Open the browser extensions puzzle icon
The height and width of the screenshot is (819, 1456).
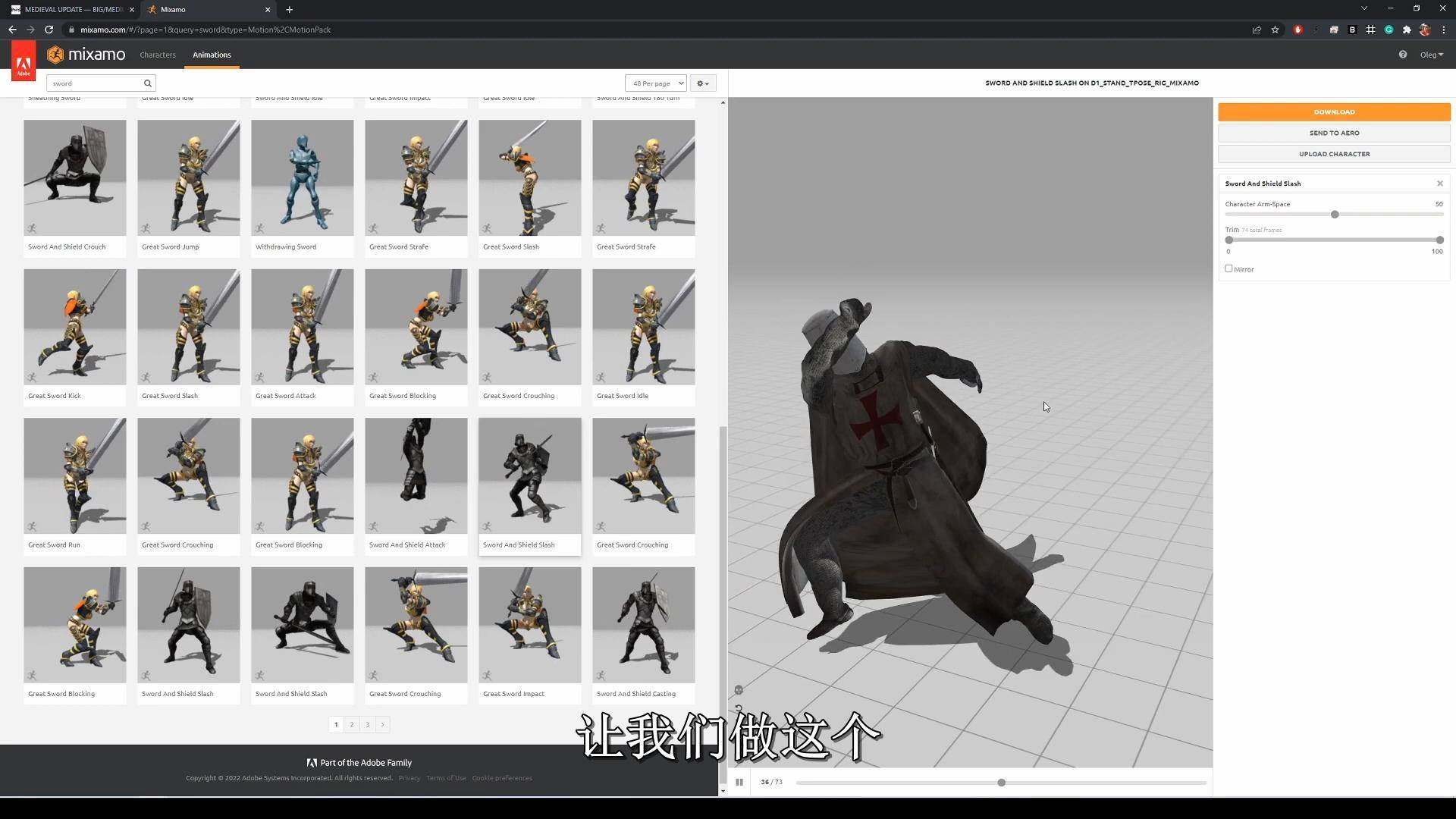pyautogui.click(x=1407, y=30)
